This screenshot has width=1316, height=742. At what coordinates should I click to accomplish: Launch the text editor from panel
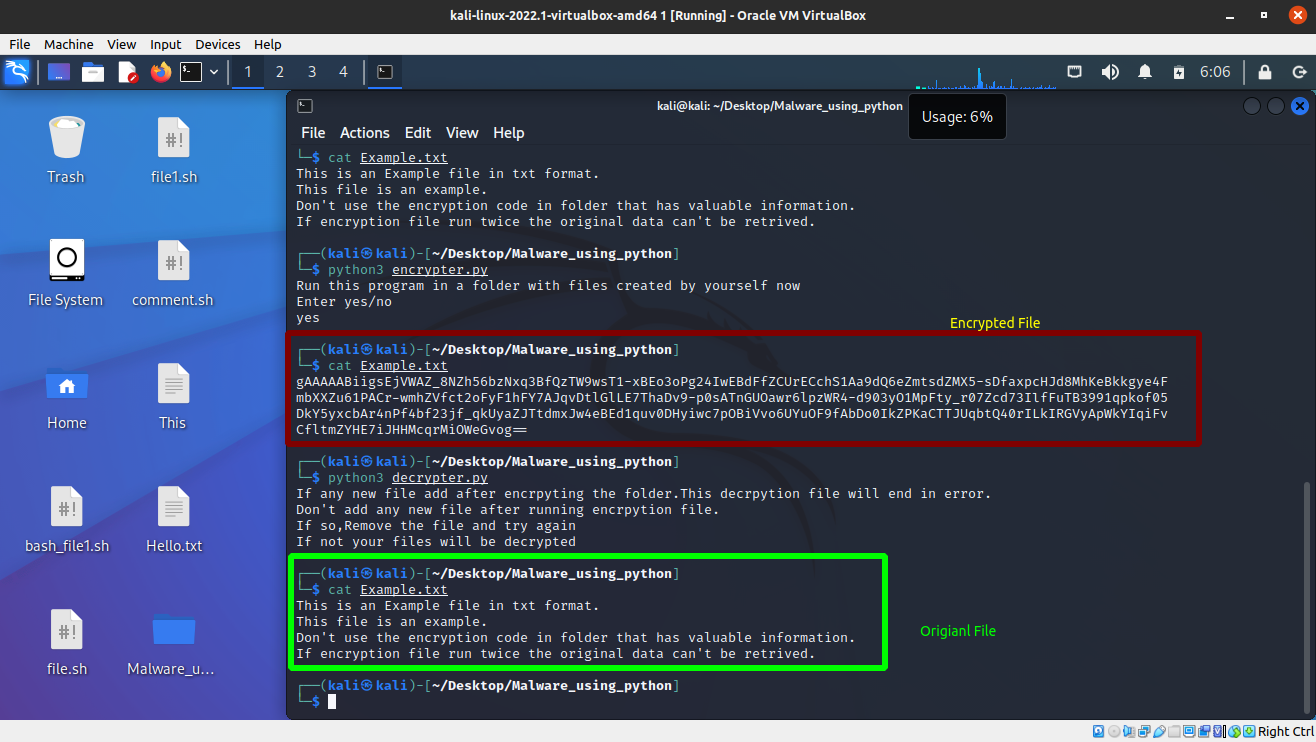pos(127,72)
